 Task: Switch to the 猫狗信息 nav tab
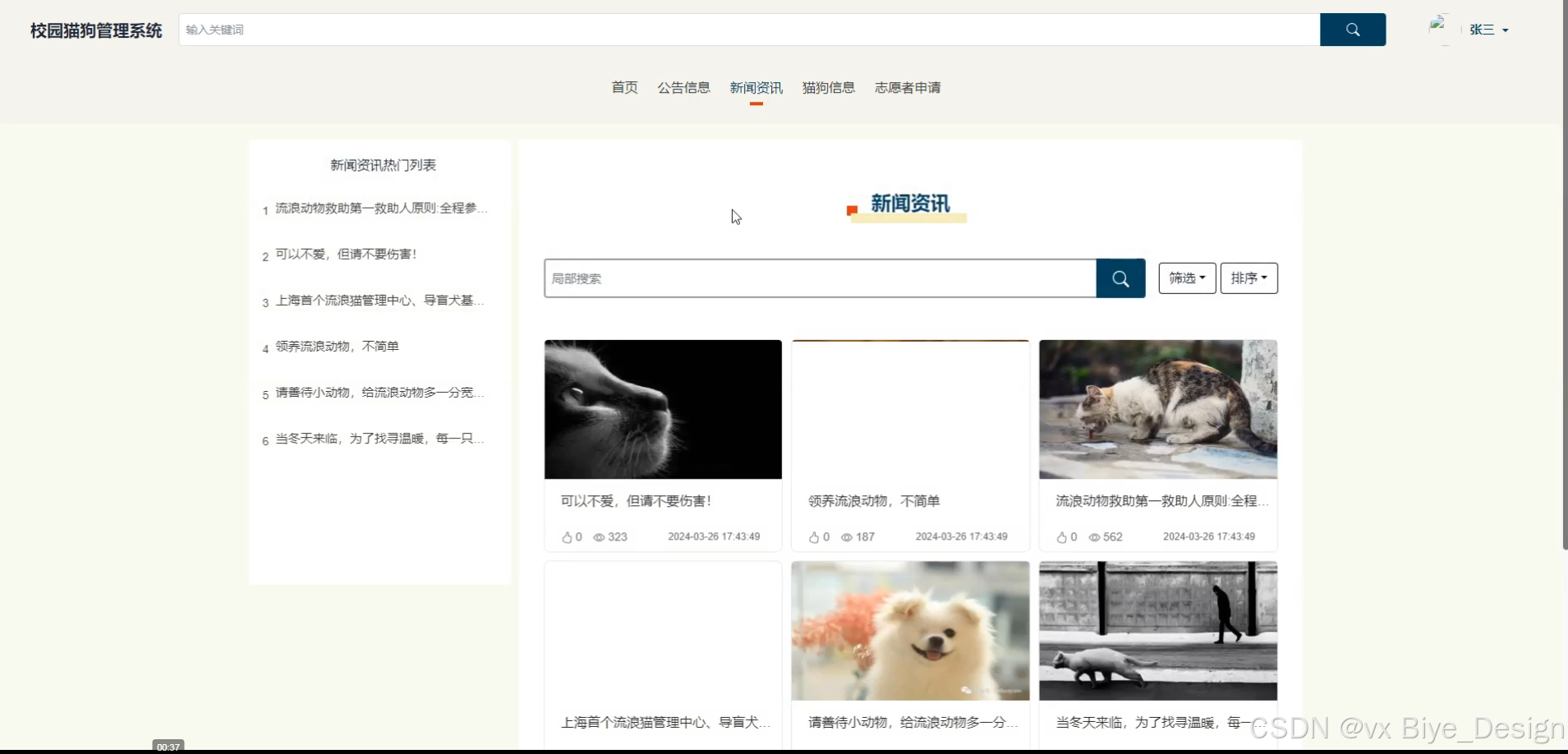click(828, 87)
